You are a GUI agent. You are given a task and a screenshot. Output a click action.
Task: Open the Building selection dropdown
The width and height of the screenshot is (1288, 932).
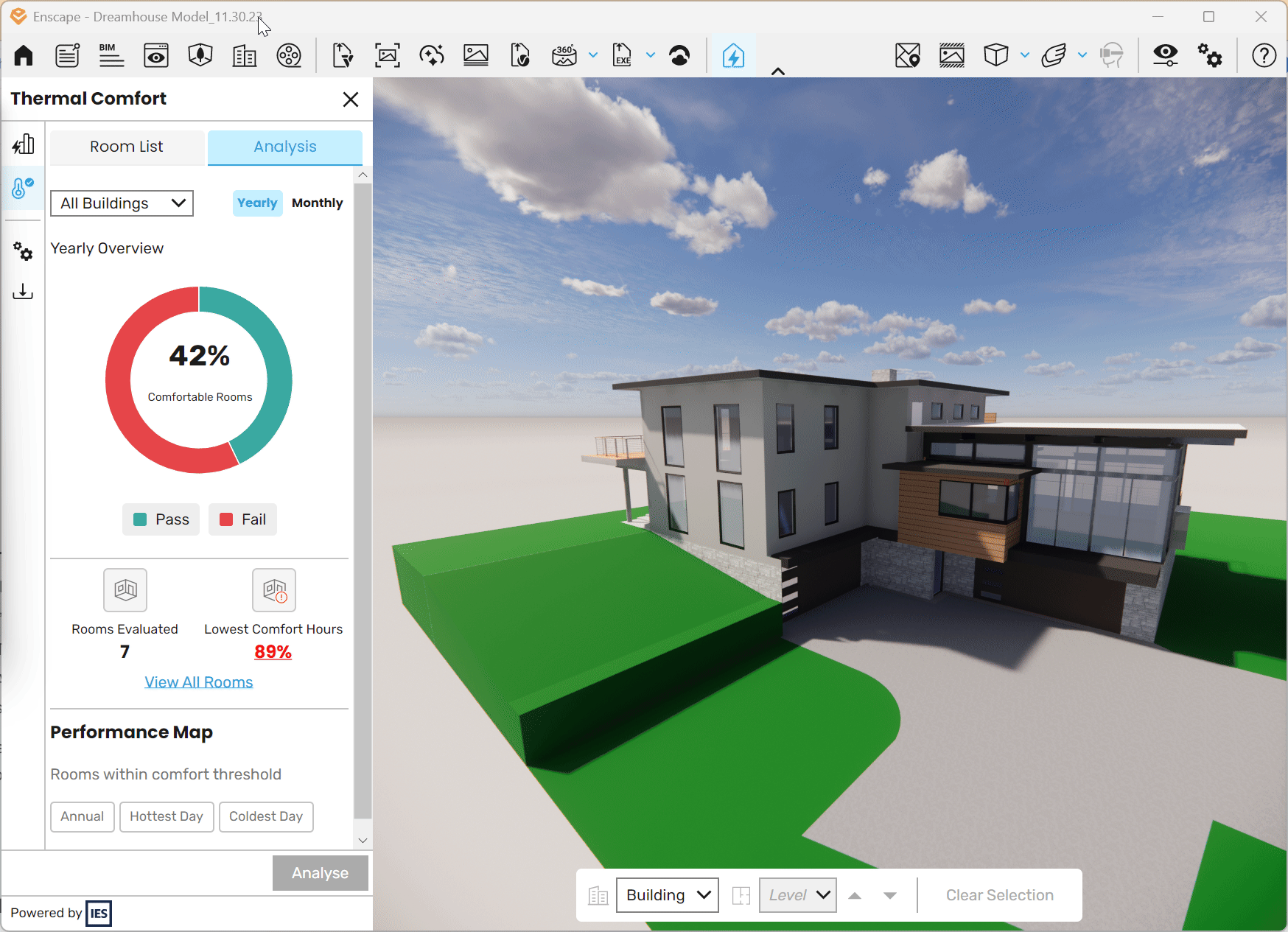click(668, 895)
